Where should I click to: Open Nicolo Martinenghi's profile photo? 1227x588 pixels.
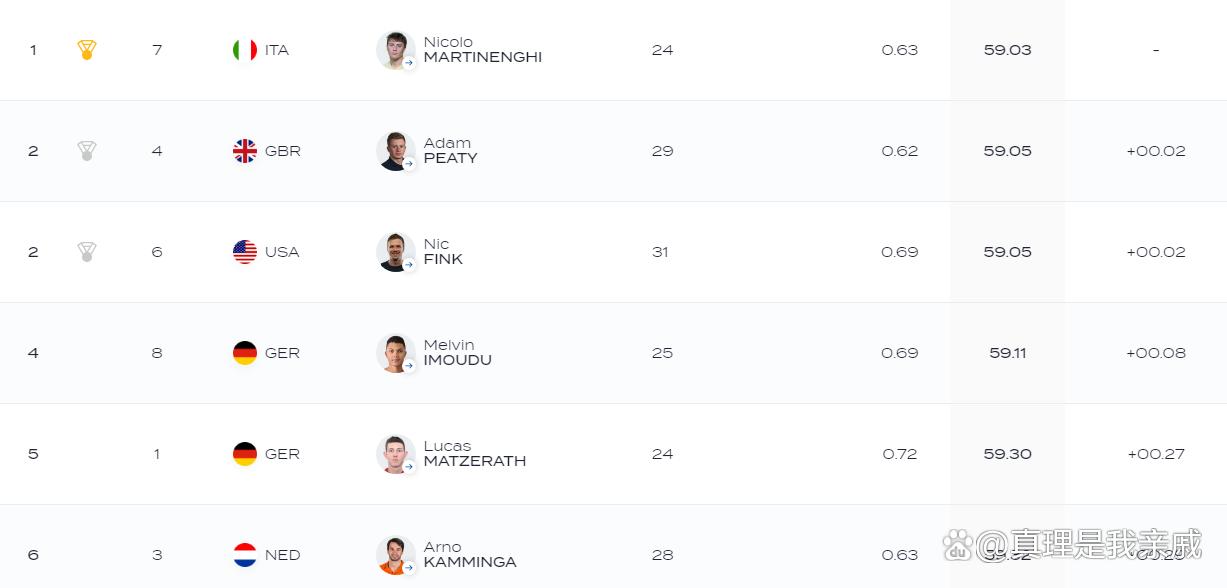(396, 50)
